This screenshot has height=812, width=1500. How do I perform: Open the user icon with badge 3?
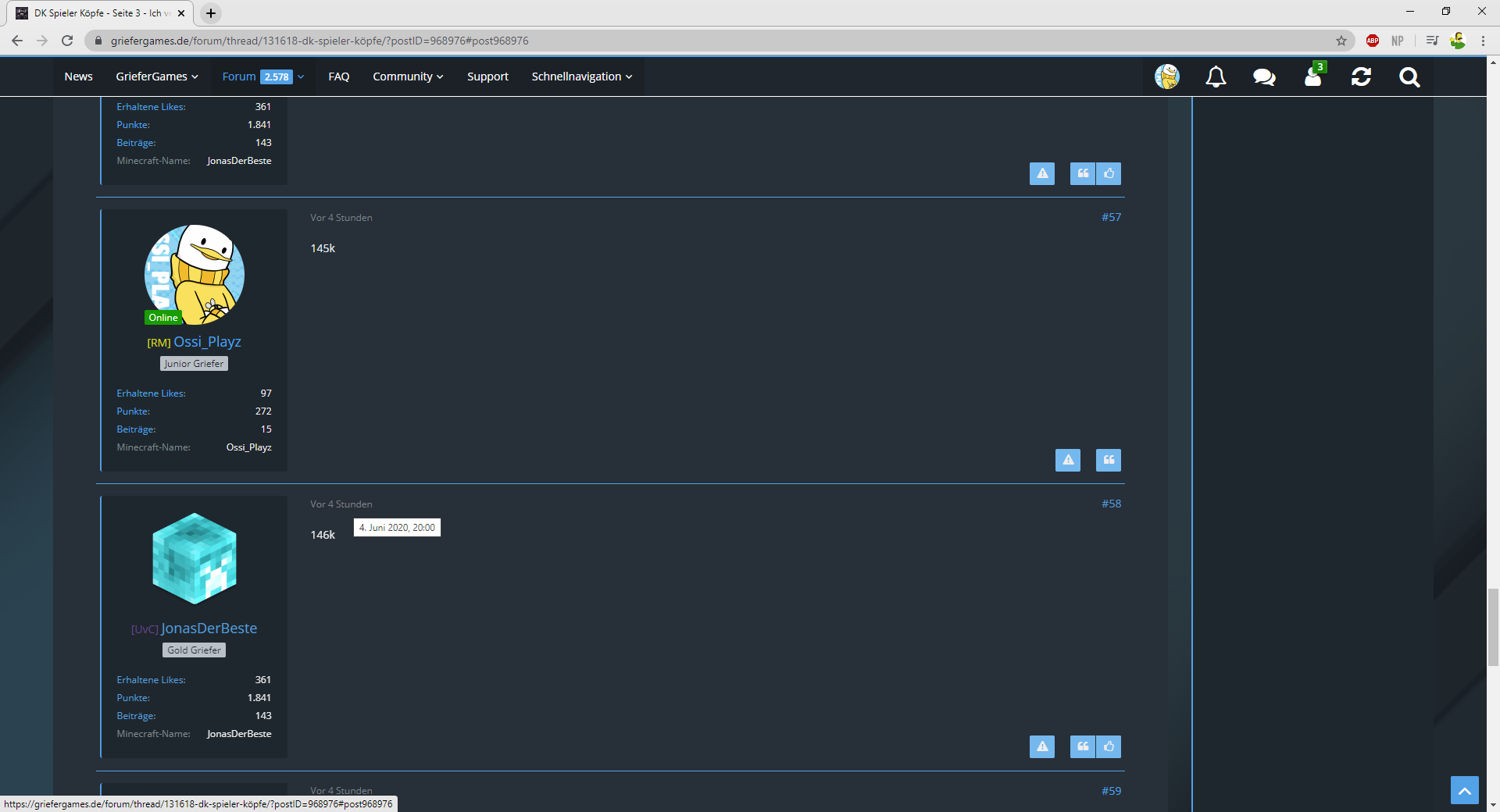pos(1313,76)
